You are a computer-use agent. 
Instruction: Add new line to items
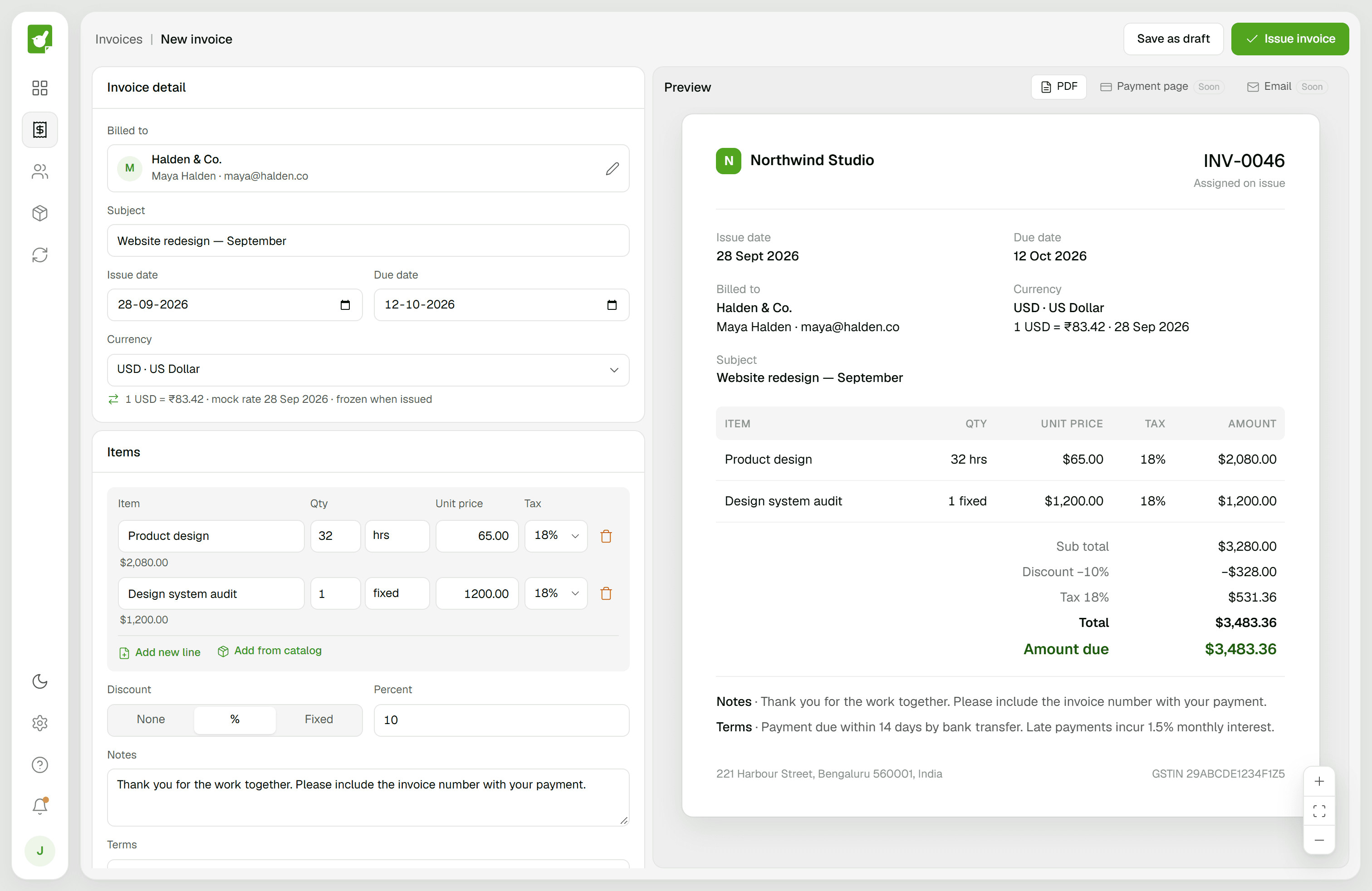pos(160,652)
